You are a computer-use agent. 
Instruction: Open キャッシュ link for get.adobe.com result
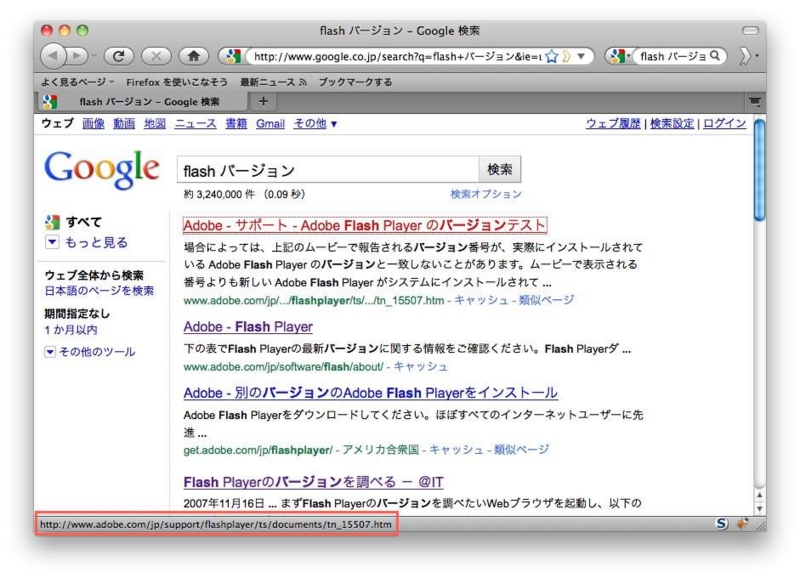coord(456,450)
